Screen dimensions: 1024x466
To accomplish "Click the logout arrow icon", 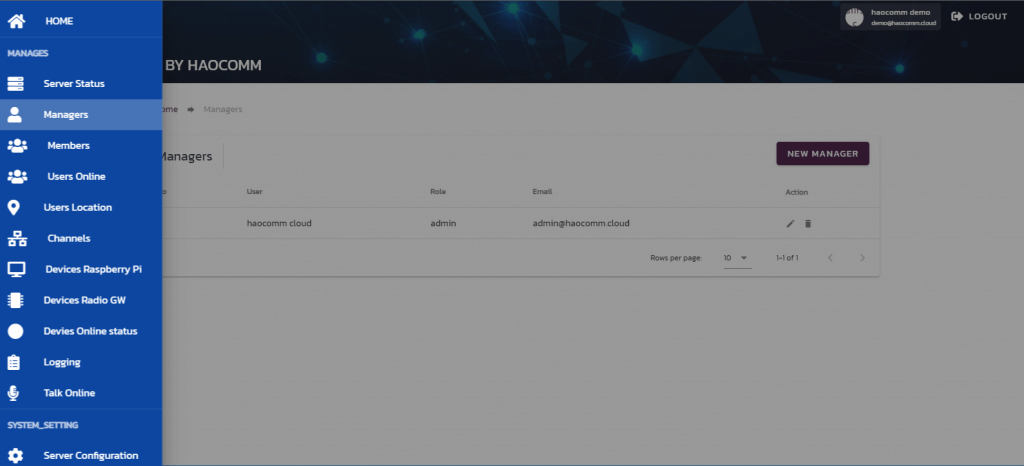I will click(957, 16).
